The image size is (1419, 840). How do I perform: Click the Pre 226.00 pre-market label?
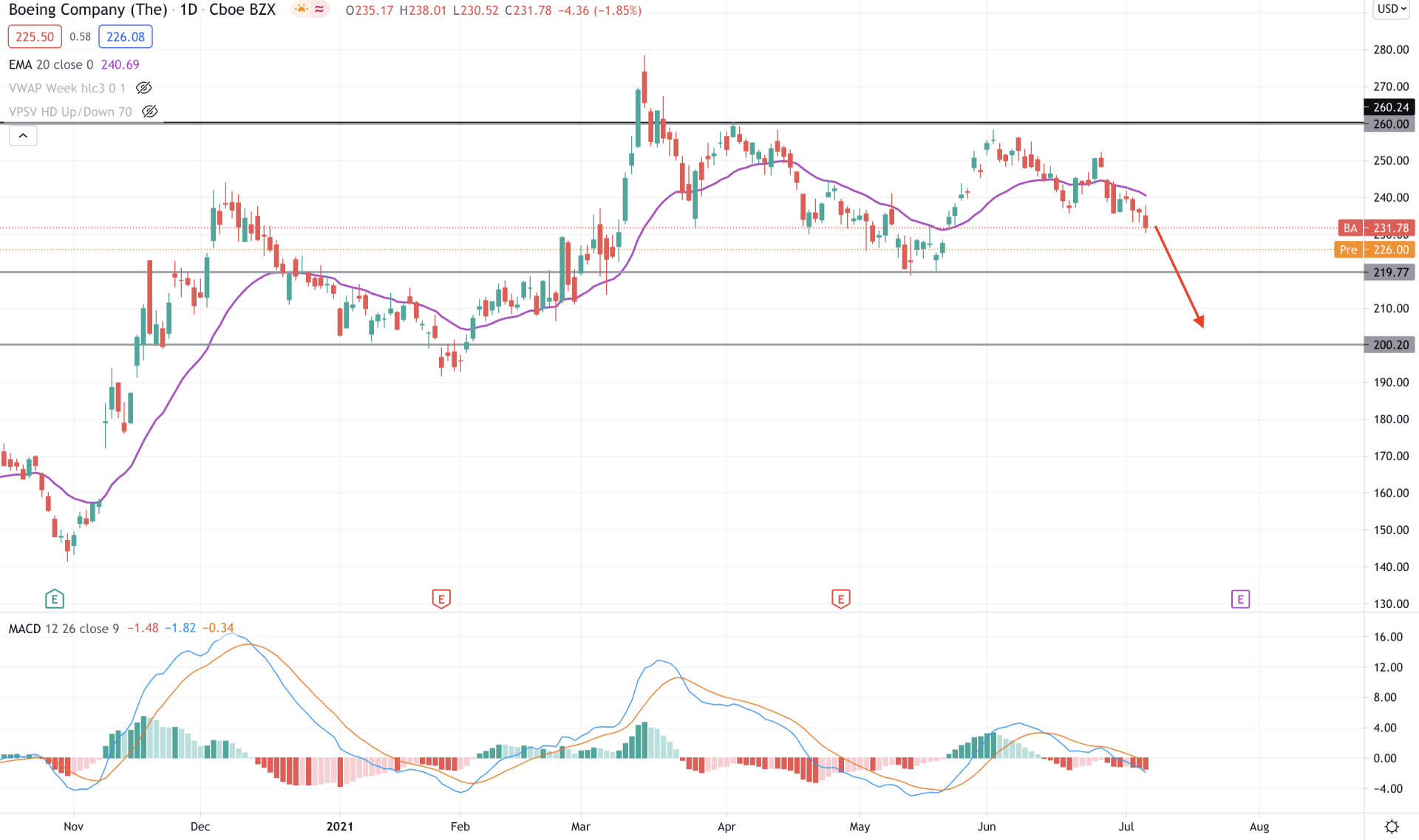tap(1375, 250)
